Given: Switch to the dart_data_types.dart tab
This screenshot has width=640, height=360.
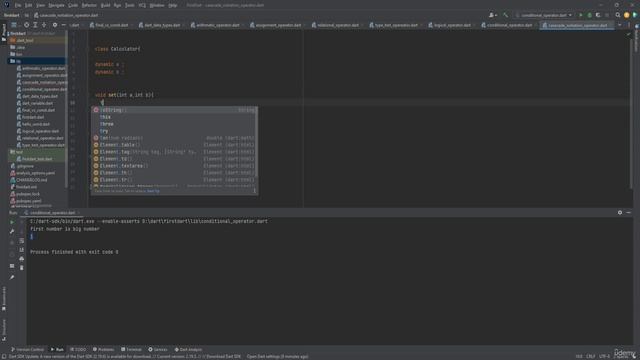Looking at the screenshot, I should [x=162, y=25].
